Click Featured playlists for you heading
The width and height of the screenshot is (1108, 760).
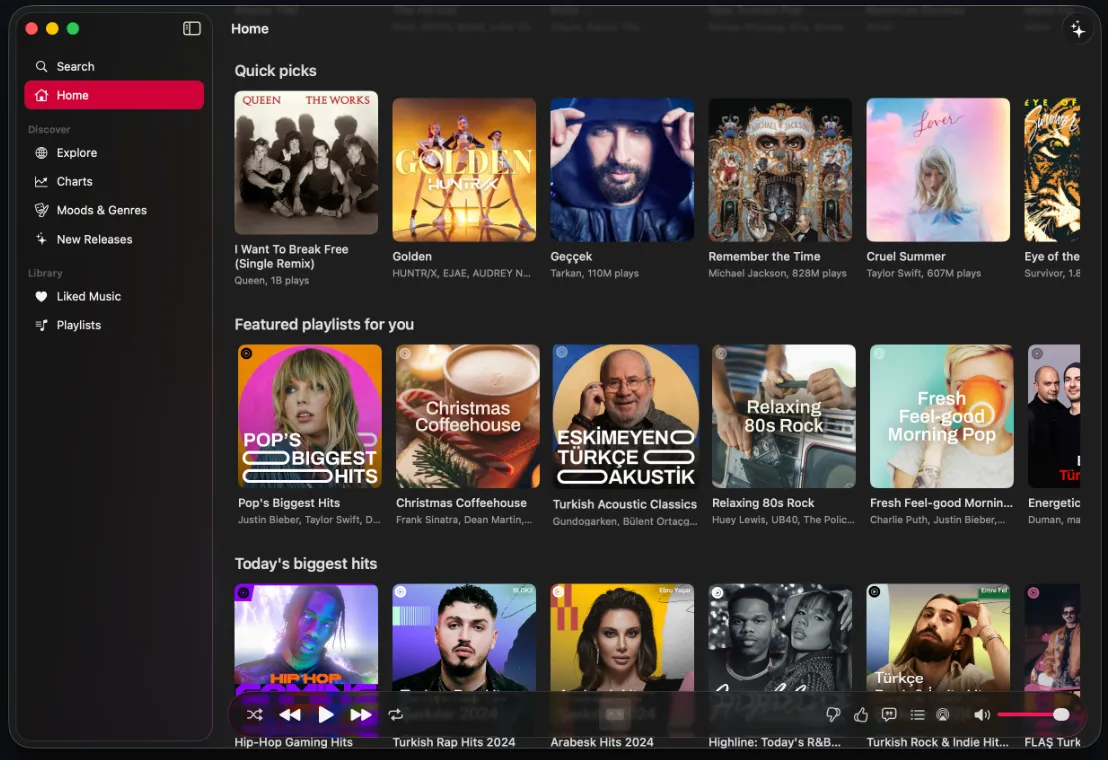[324, 324]
